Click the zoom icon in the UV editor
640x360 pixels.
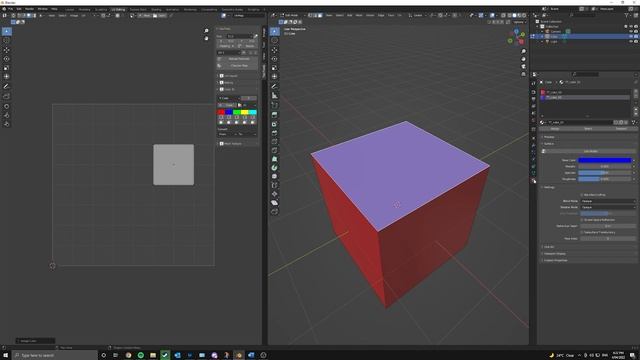[x=206, y=31]
